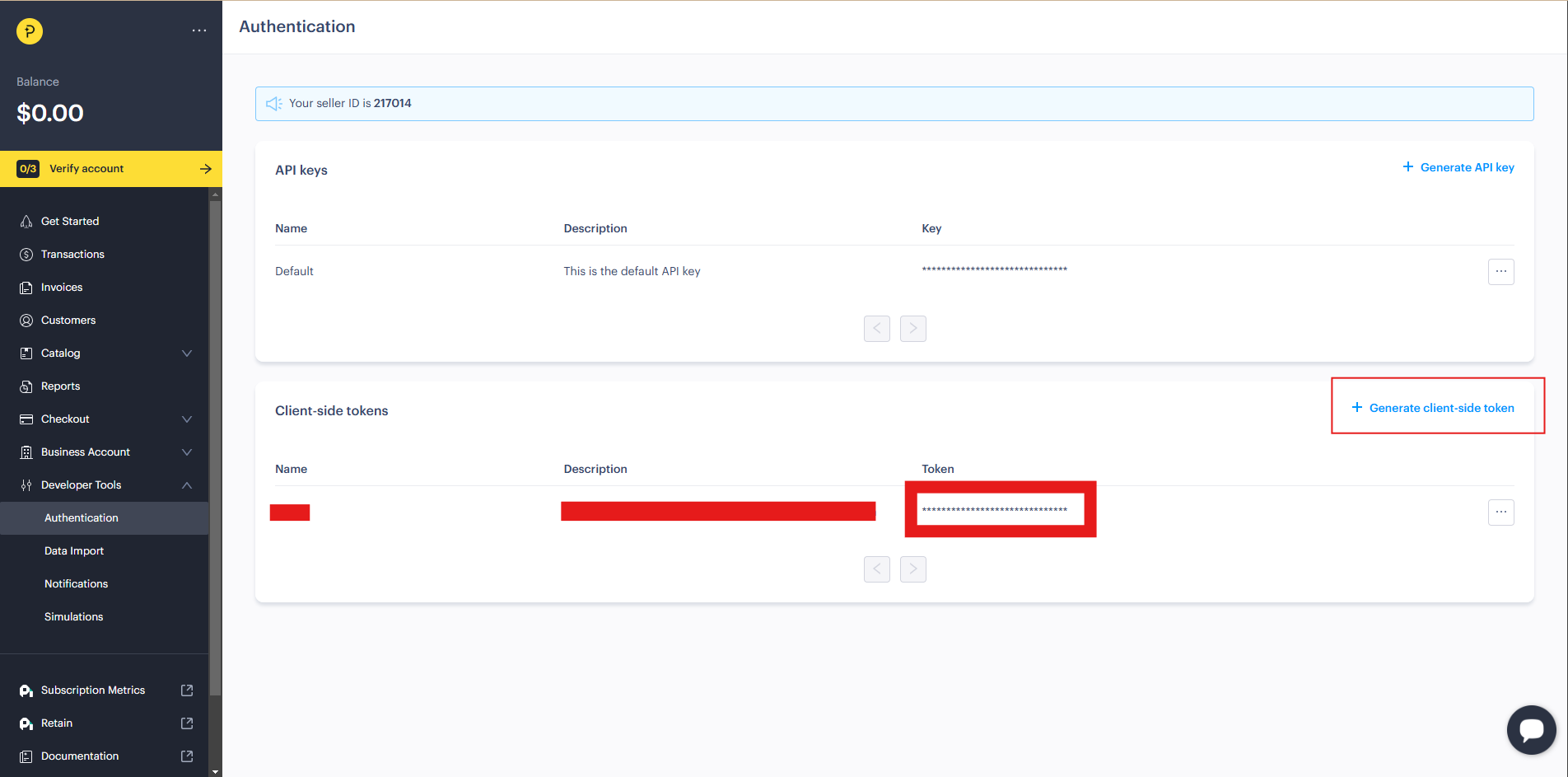Open Documentation external link icon
Image resolution: width=1568 pixels, height=777 pixels.
pos(187,756)
